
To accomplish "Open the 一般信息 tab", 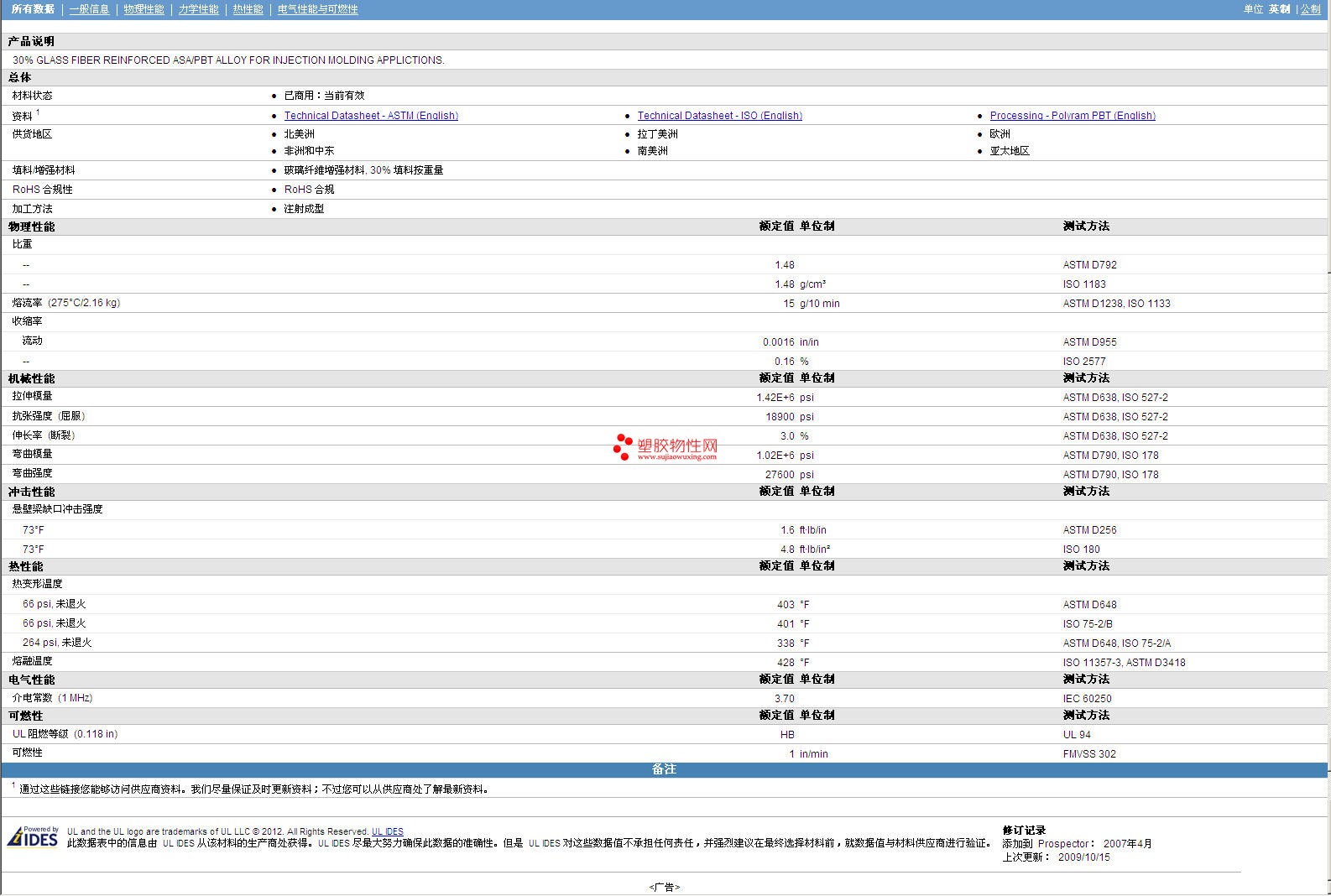I will click(89, 9).
